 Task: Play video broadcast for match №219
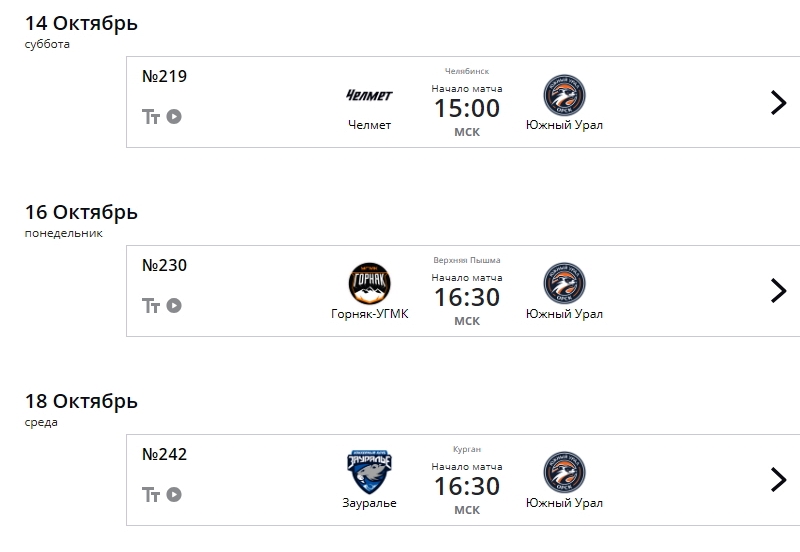coord(174,117)
